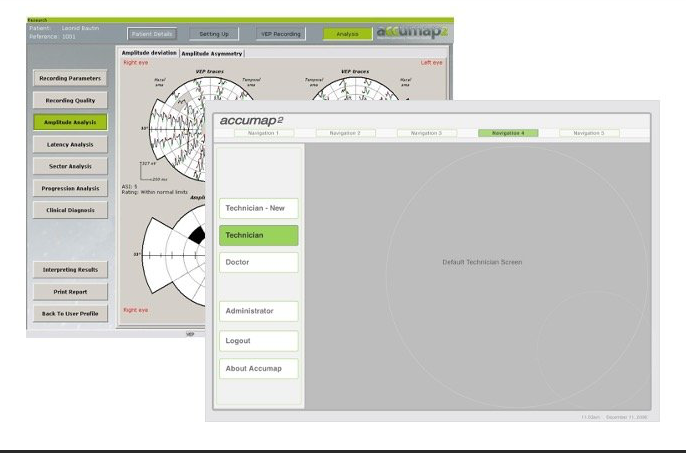Go Back To User Profile

tap(70, 313)
